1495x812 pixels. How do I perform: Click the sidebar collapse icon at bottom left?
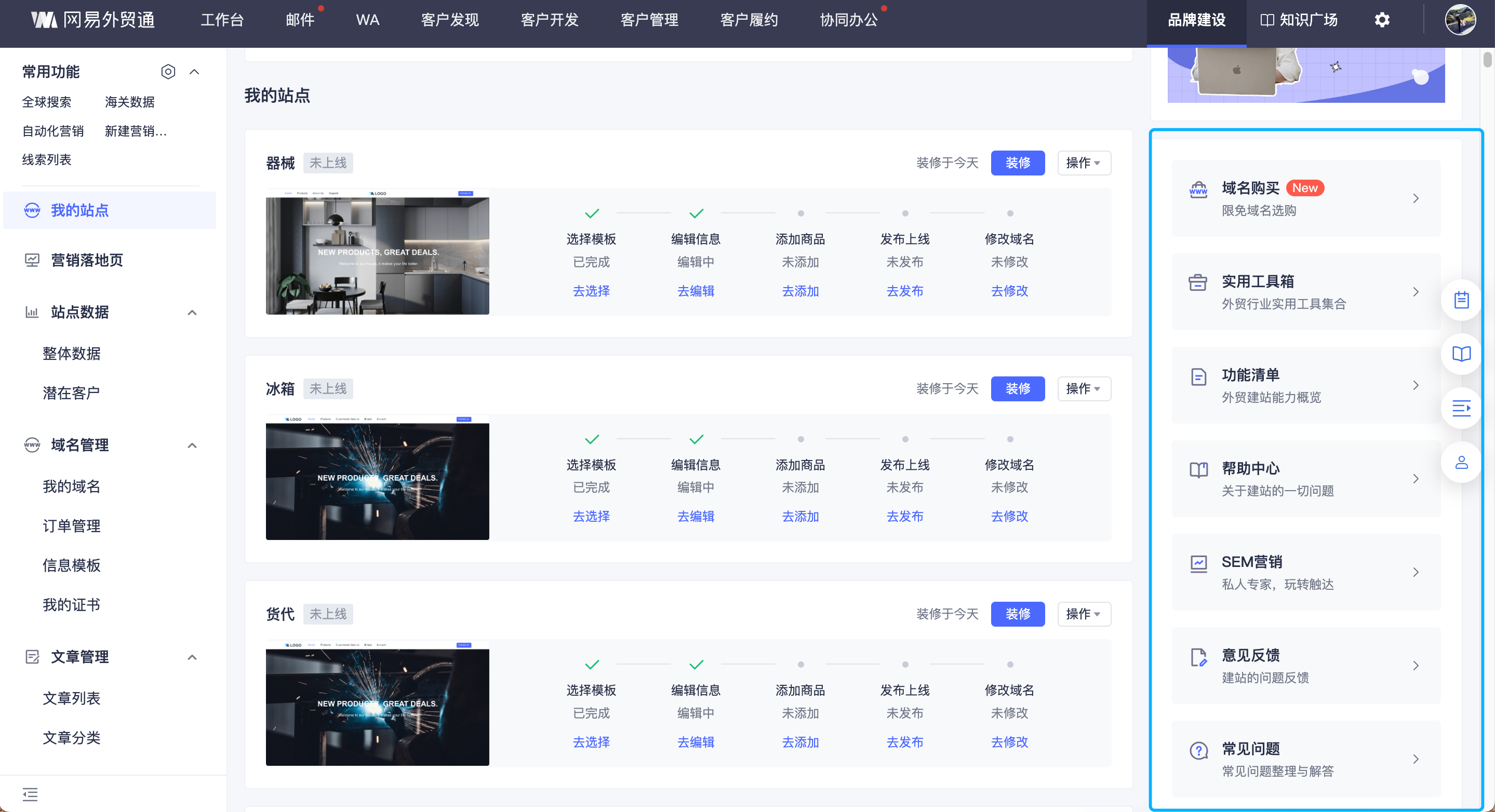point(30,794)
